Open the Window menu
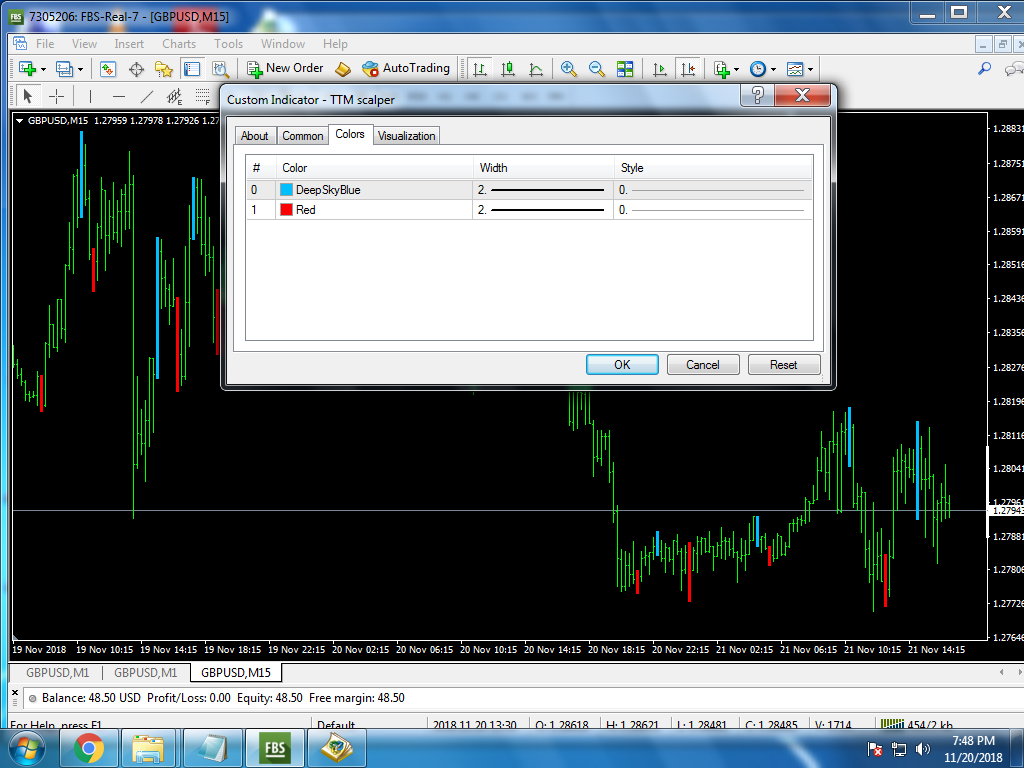The height and width of the screenshot is (768, 1024). coord(283,44)
